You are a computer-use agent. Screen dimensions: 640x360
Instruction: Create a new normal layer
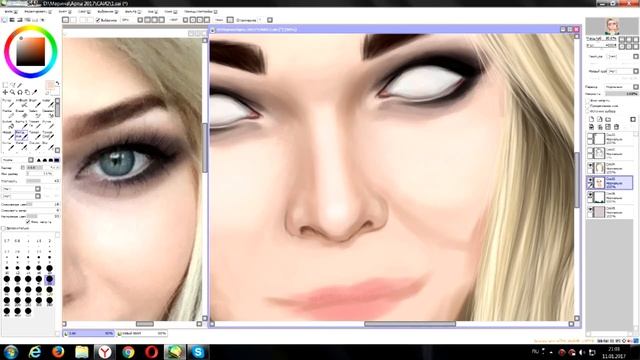pyautogui.click(x=591, y=119)
